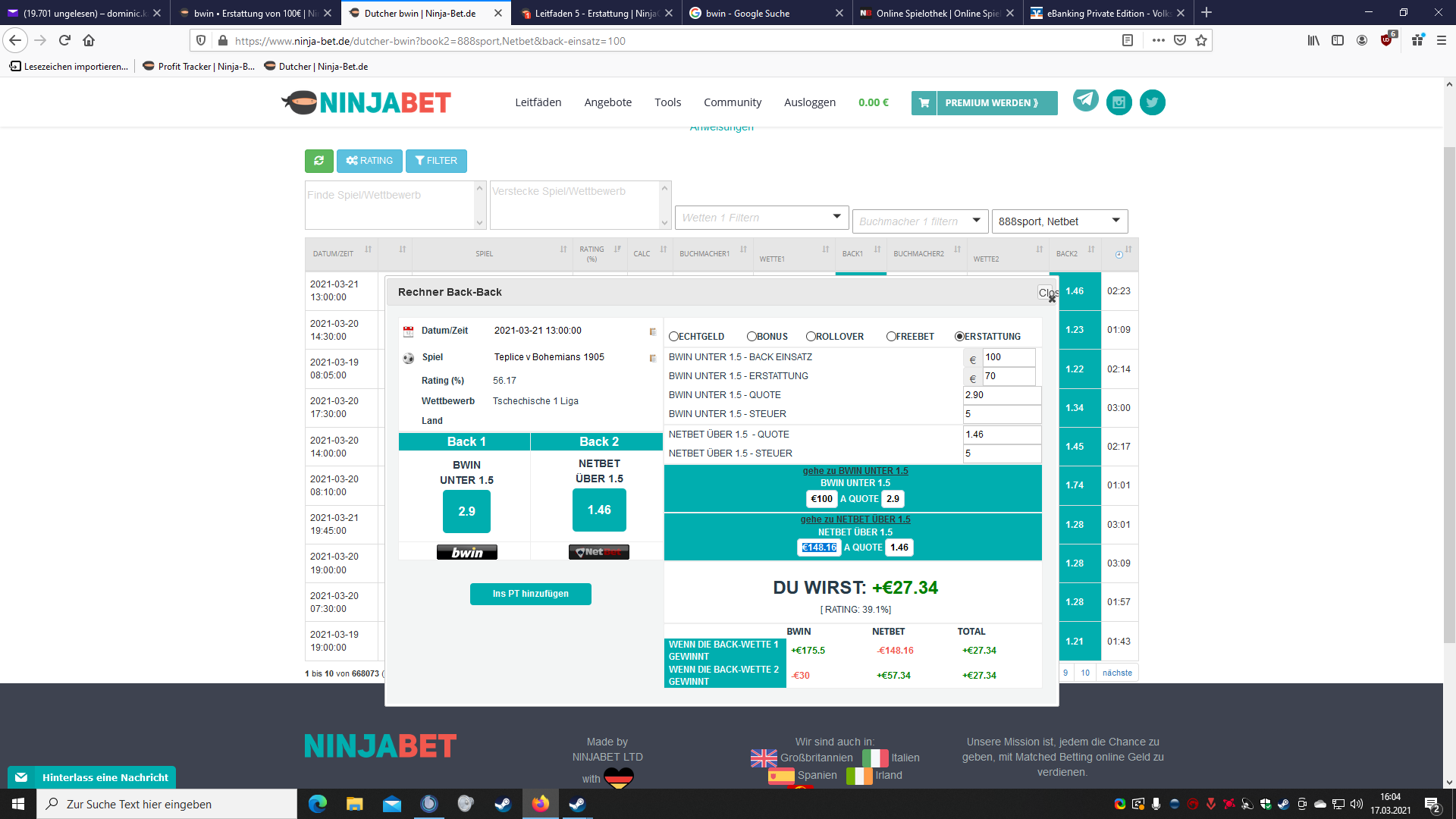Click the green refresh icon button
The image size is (1456, 819).
[318, 161]
